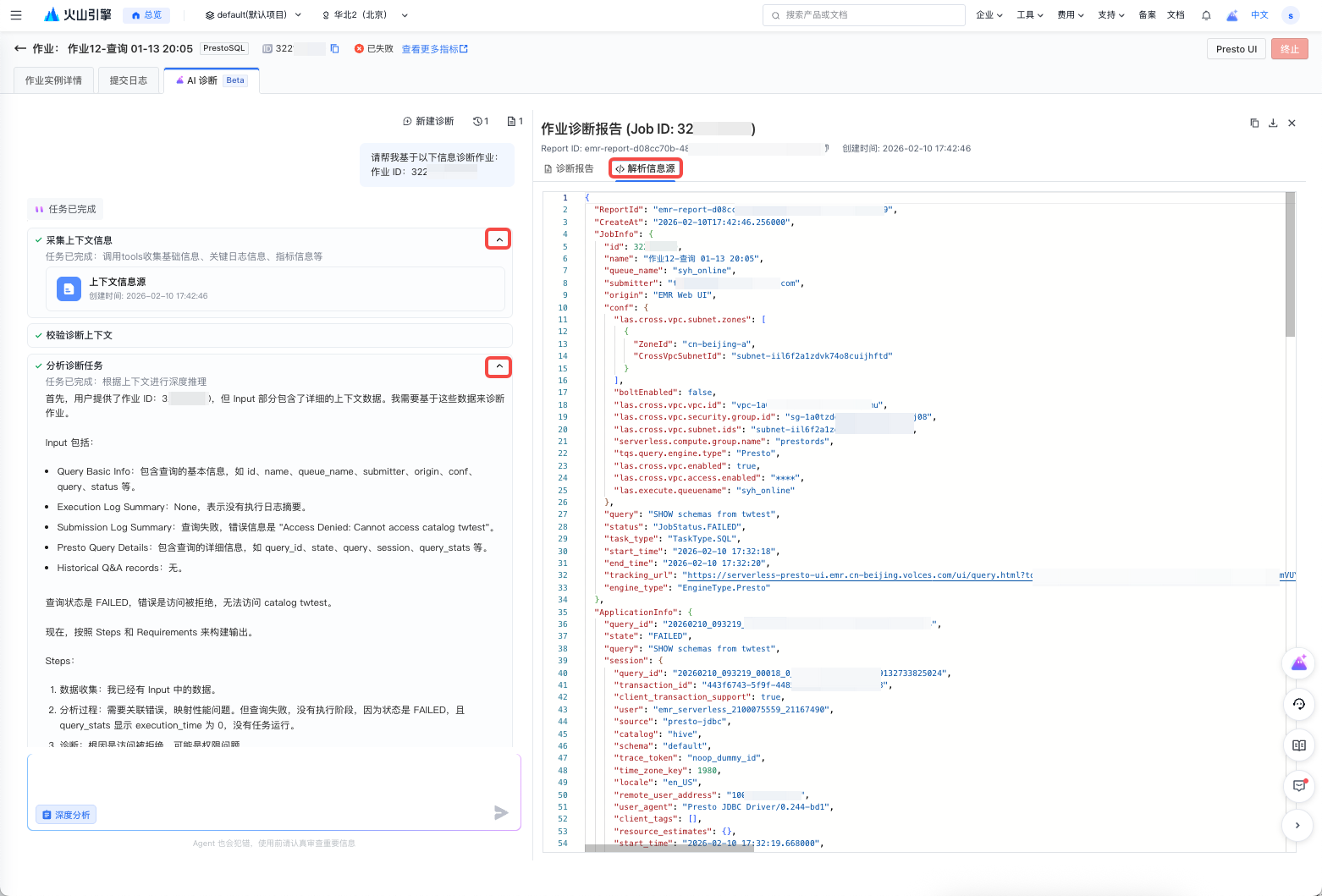The width and height of the screenshot is (1322, 896).
Task: Collapse the 采集上下文信息 section
Action: coord(499,240)
